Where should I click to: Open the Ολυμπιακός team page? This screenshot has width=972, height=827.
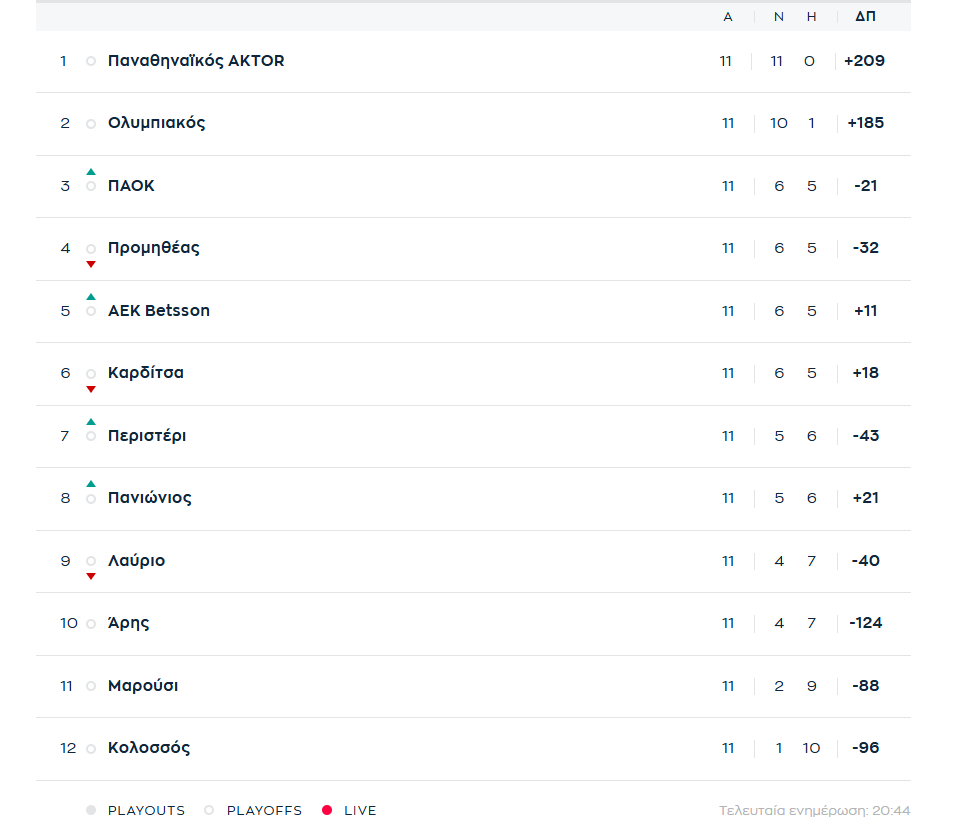[156, 123]
